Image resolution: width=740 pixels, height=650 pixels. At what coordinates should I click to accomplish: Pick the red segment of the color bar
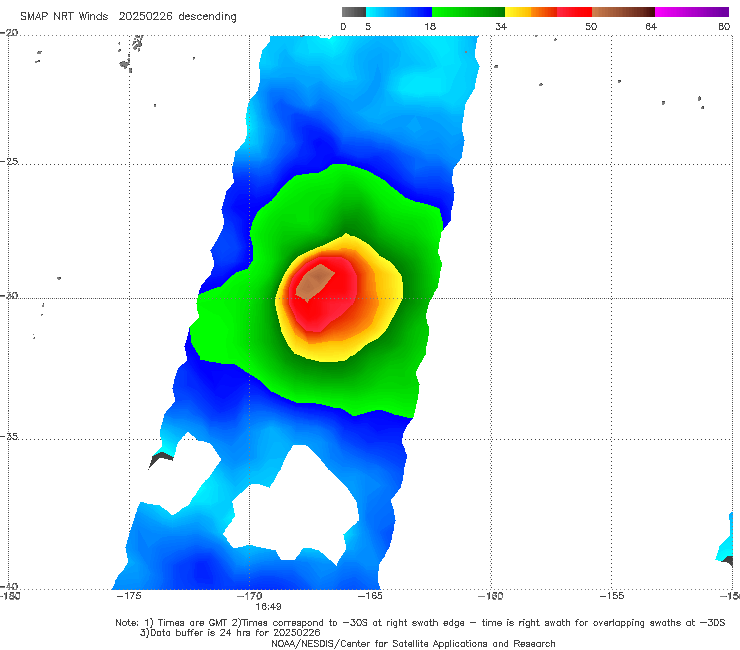tap(574, 12)
